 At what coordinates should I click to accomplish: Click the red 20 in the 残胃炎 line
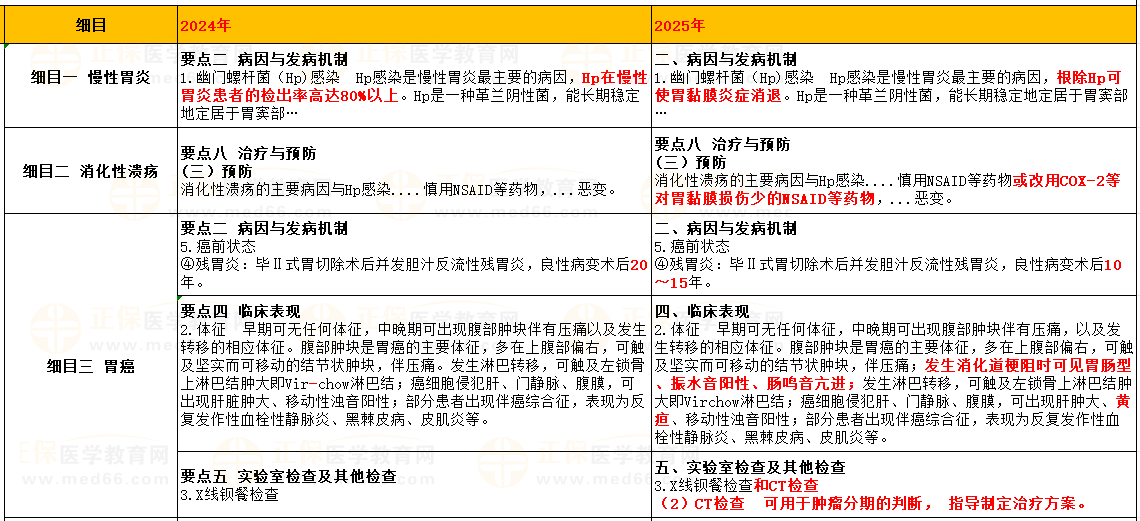click(636, 265)
